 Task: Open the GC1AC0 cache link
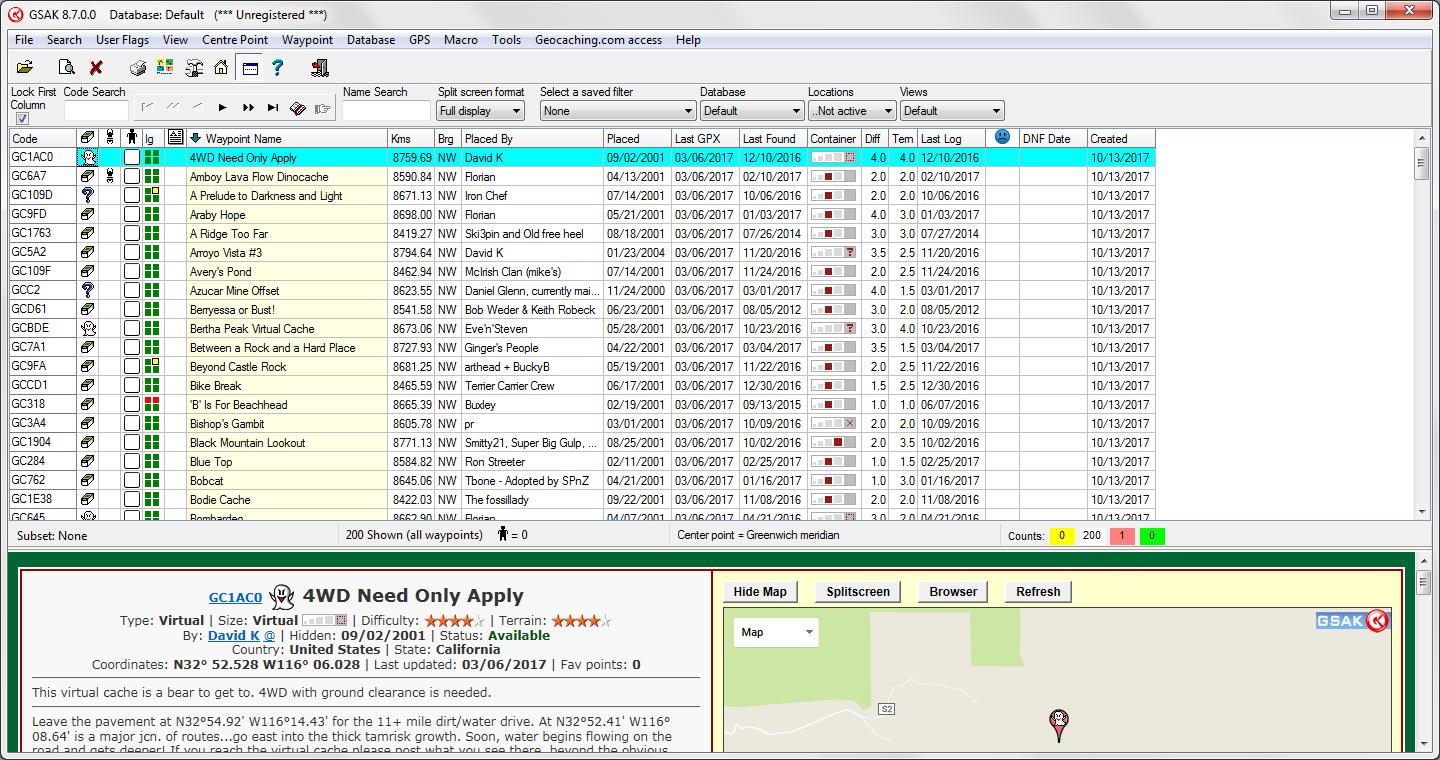click(x=235, y=597)
